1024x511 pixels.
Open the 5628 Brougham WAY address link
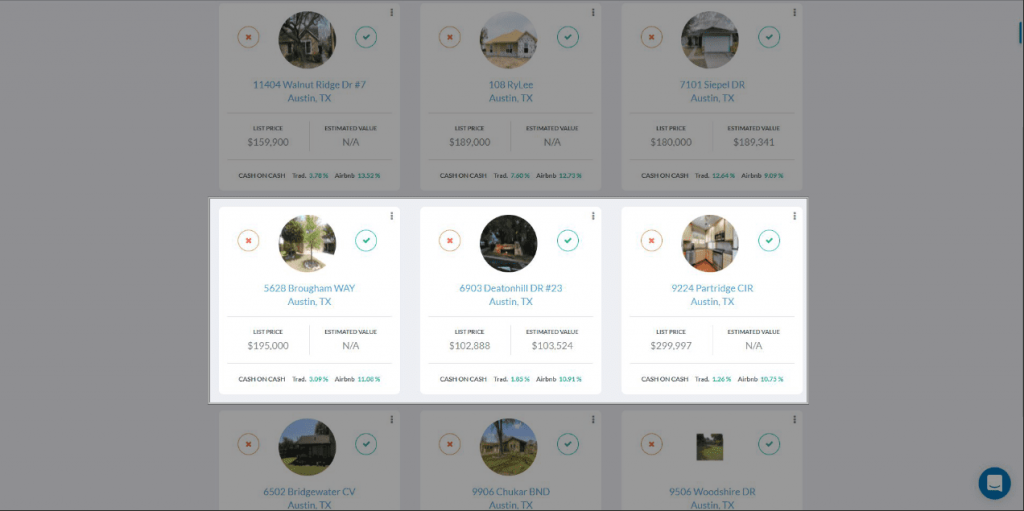pos(309,288)
